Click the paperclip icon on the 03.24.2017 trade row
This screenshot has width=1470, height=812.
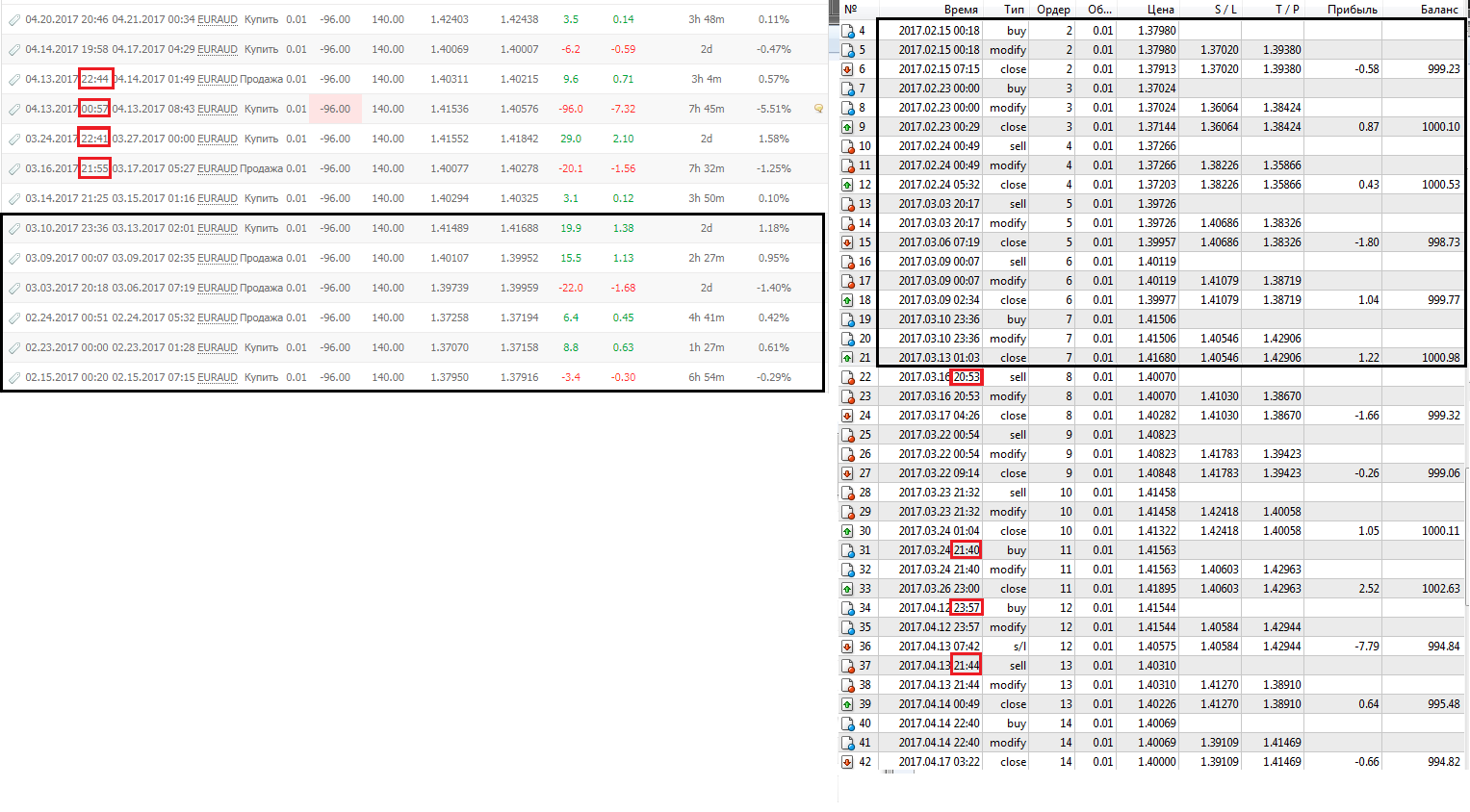pos(13,139)
